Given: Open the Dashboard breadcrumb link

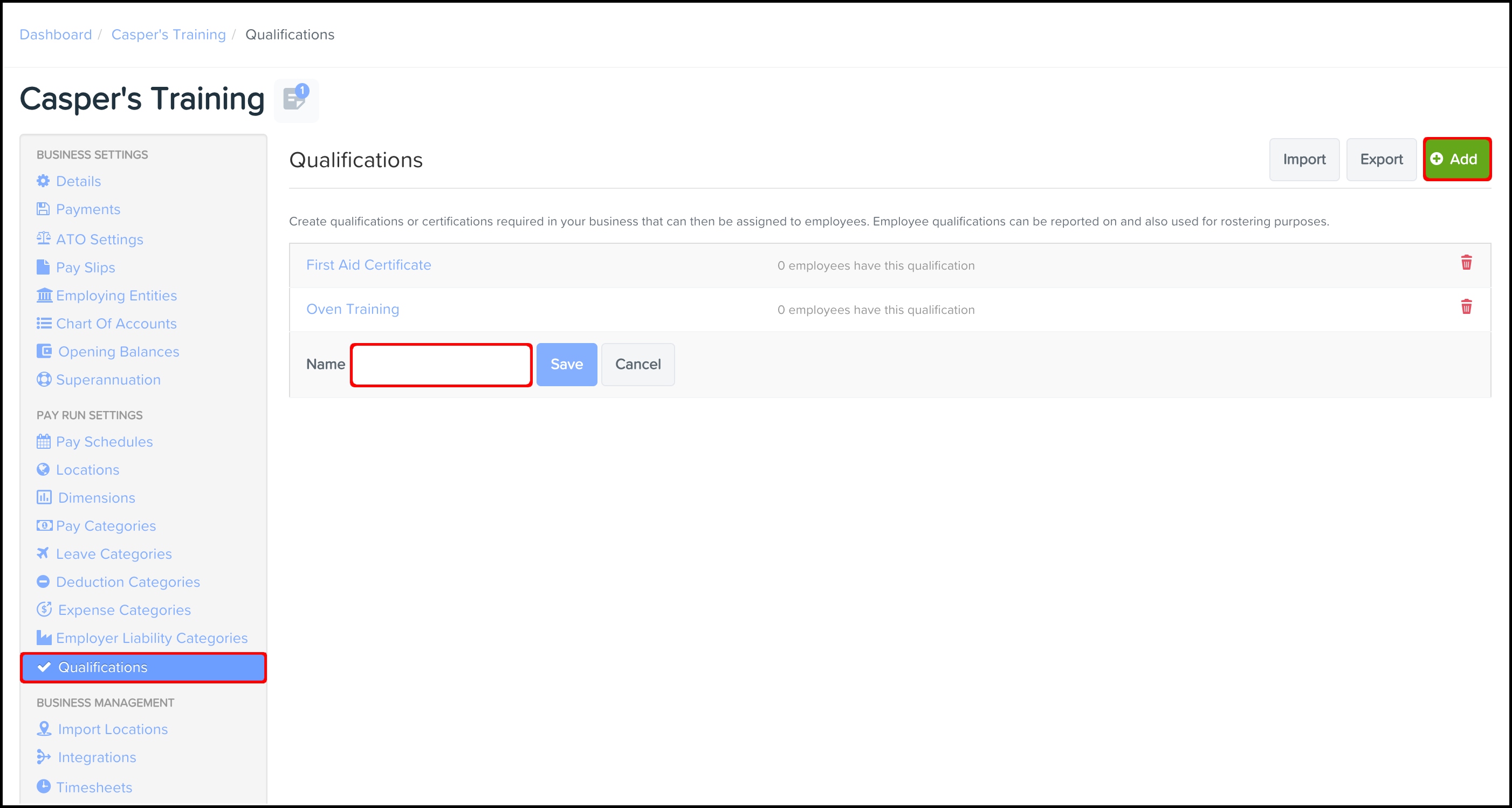Looking at the screenshot, I should pyautogui.click(x=56, y=35).
